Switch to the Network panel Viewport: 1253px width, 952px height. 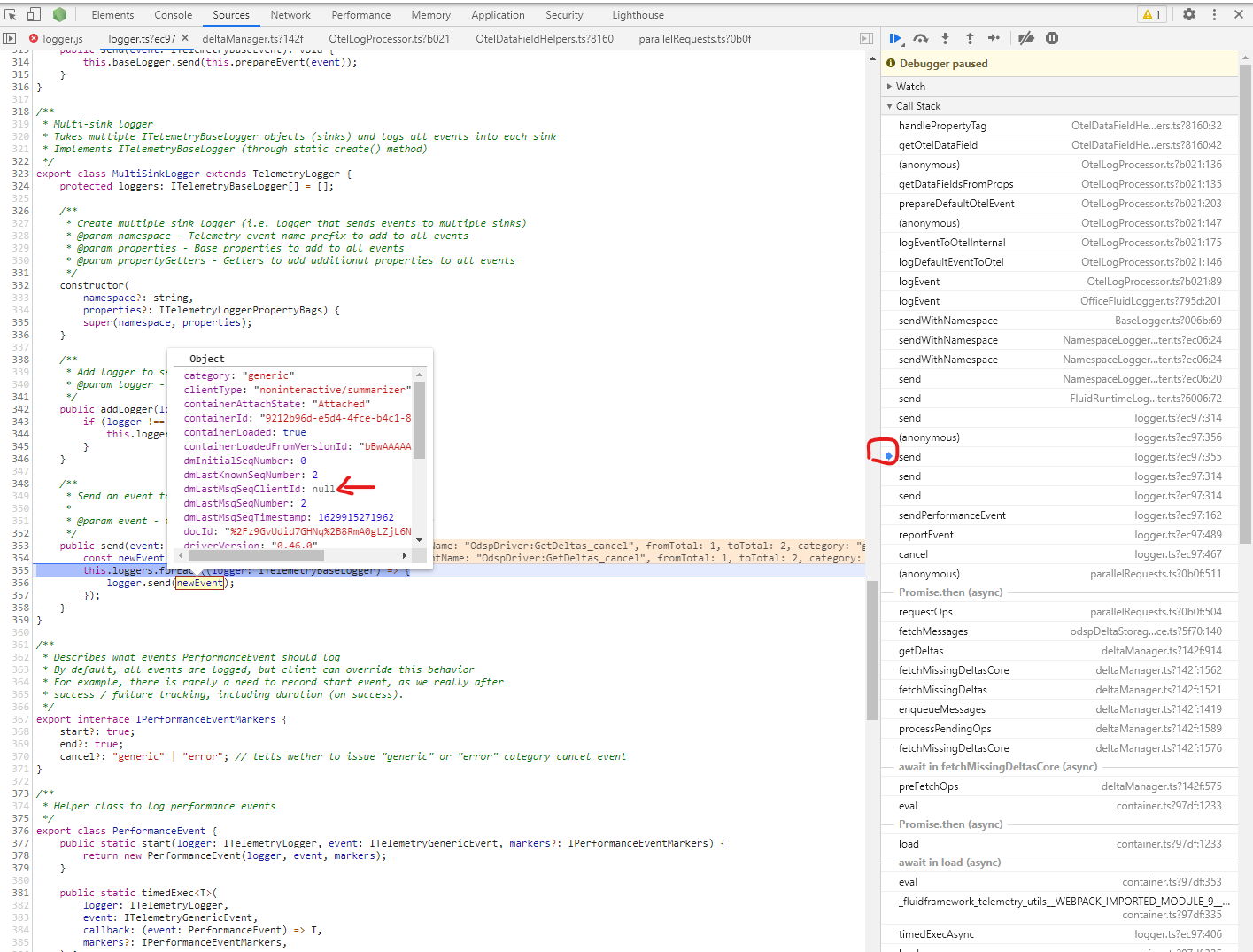pyautogui.click(x=290, y=14)
